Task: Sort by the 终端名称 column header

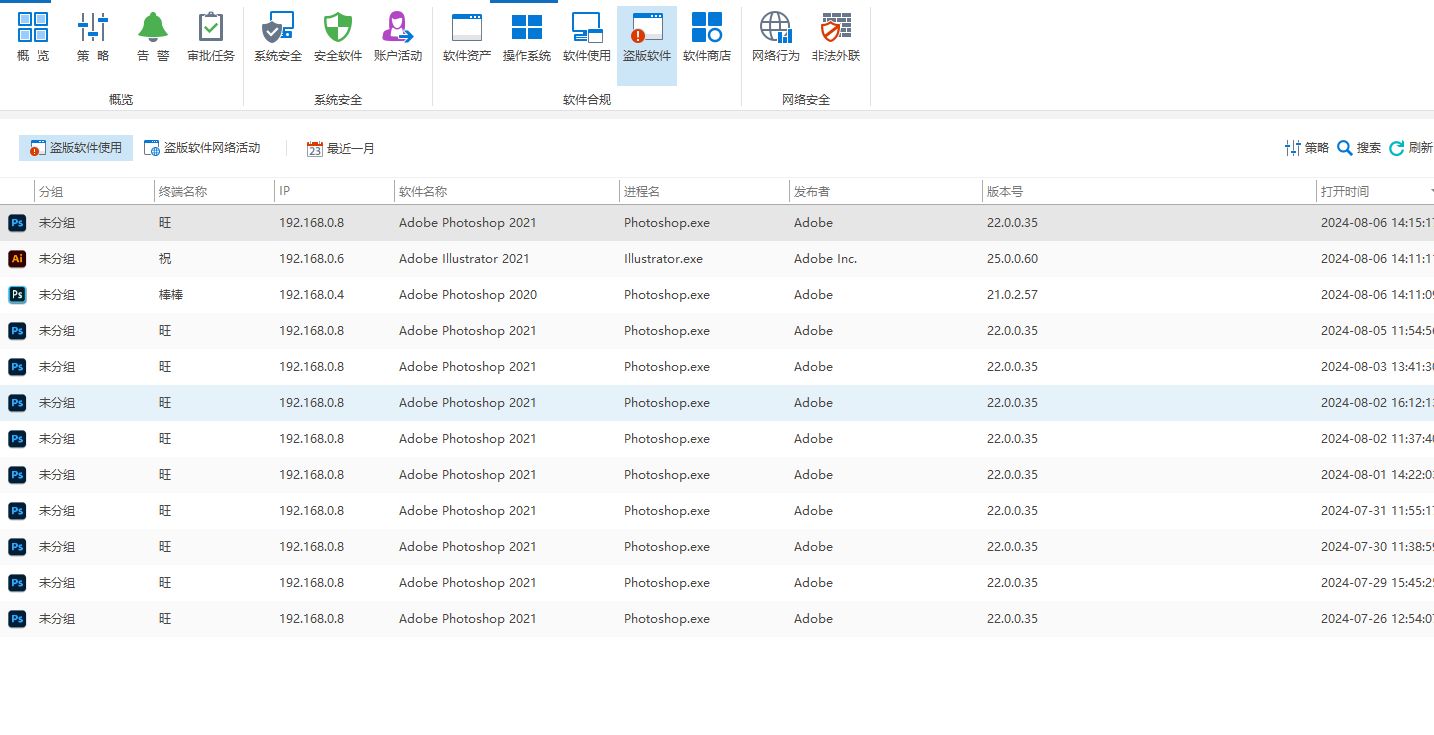Action: point(214,191)
